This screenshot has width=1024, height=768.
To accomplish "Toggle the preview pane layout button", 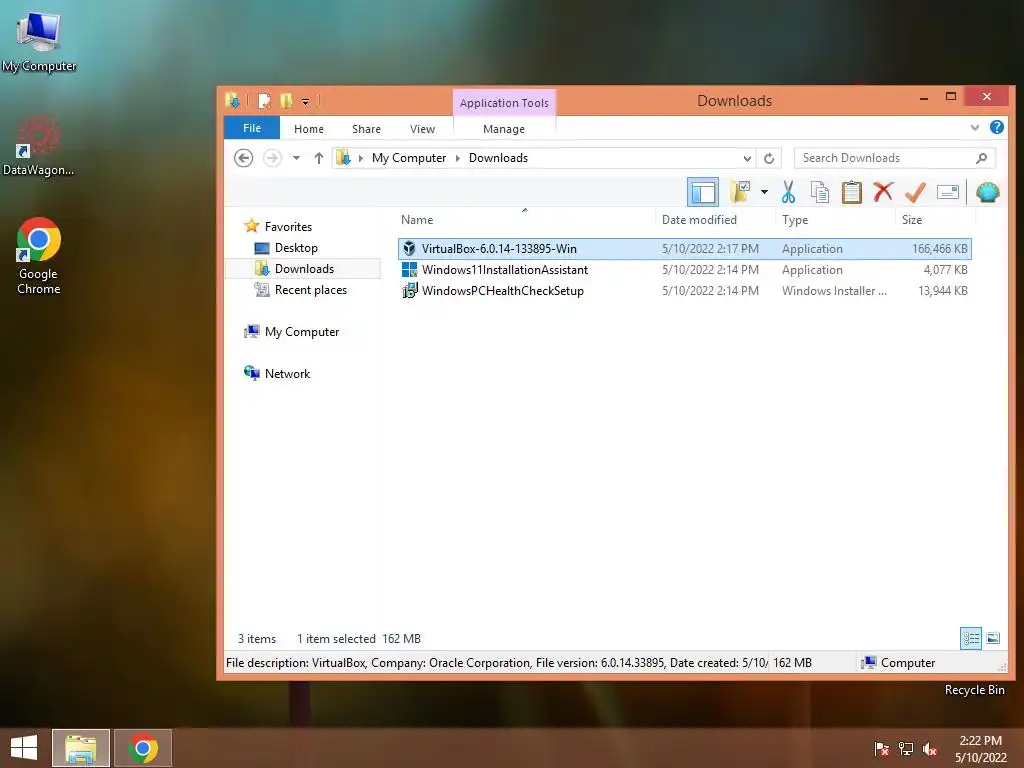I will coord(703,192).
